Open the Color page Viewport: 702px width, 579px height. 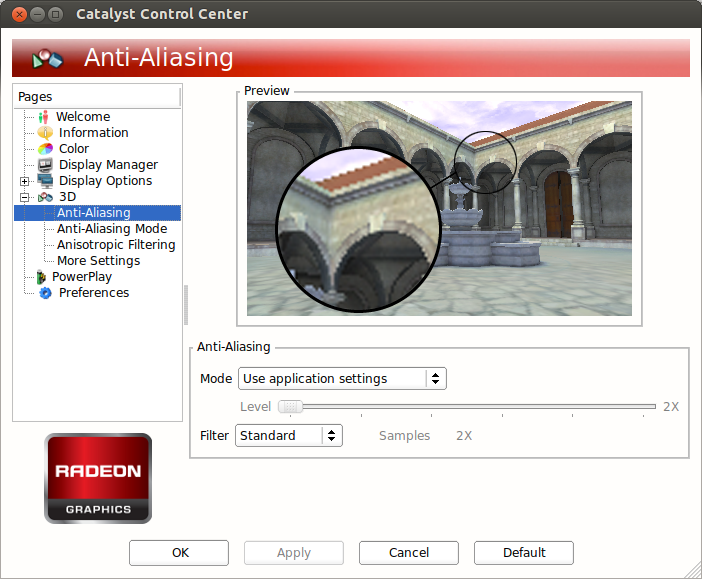74,149
